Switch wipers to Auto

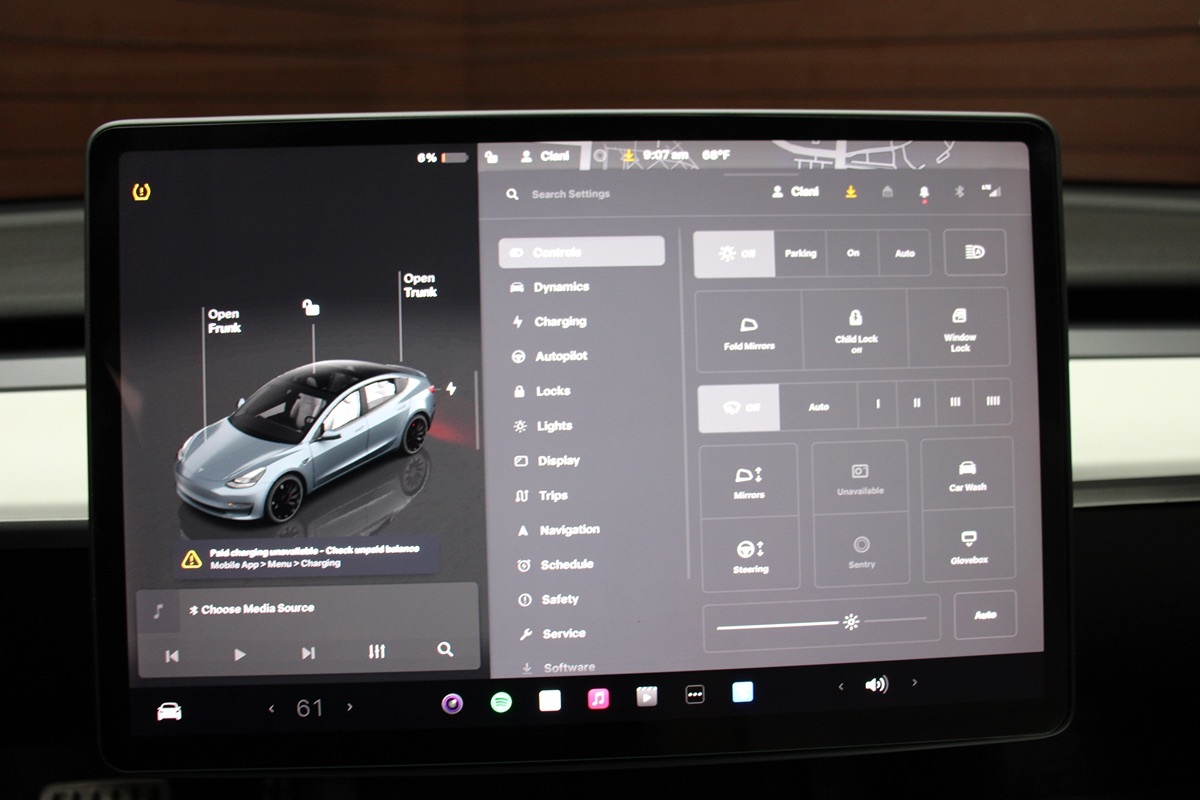pyautogui.click(x=818, y=407)
